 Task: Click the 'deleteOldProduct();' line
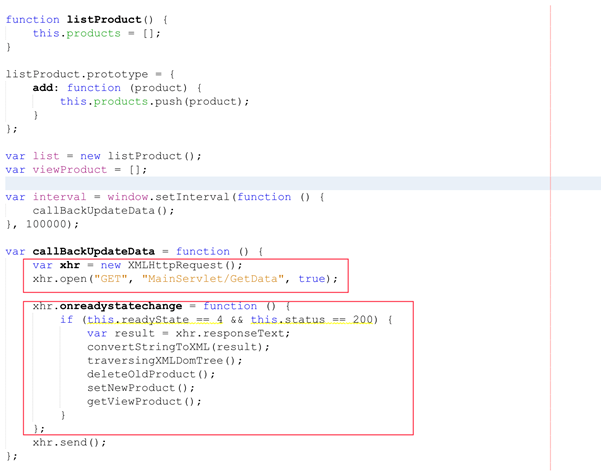151,374
